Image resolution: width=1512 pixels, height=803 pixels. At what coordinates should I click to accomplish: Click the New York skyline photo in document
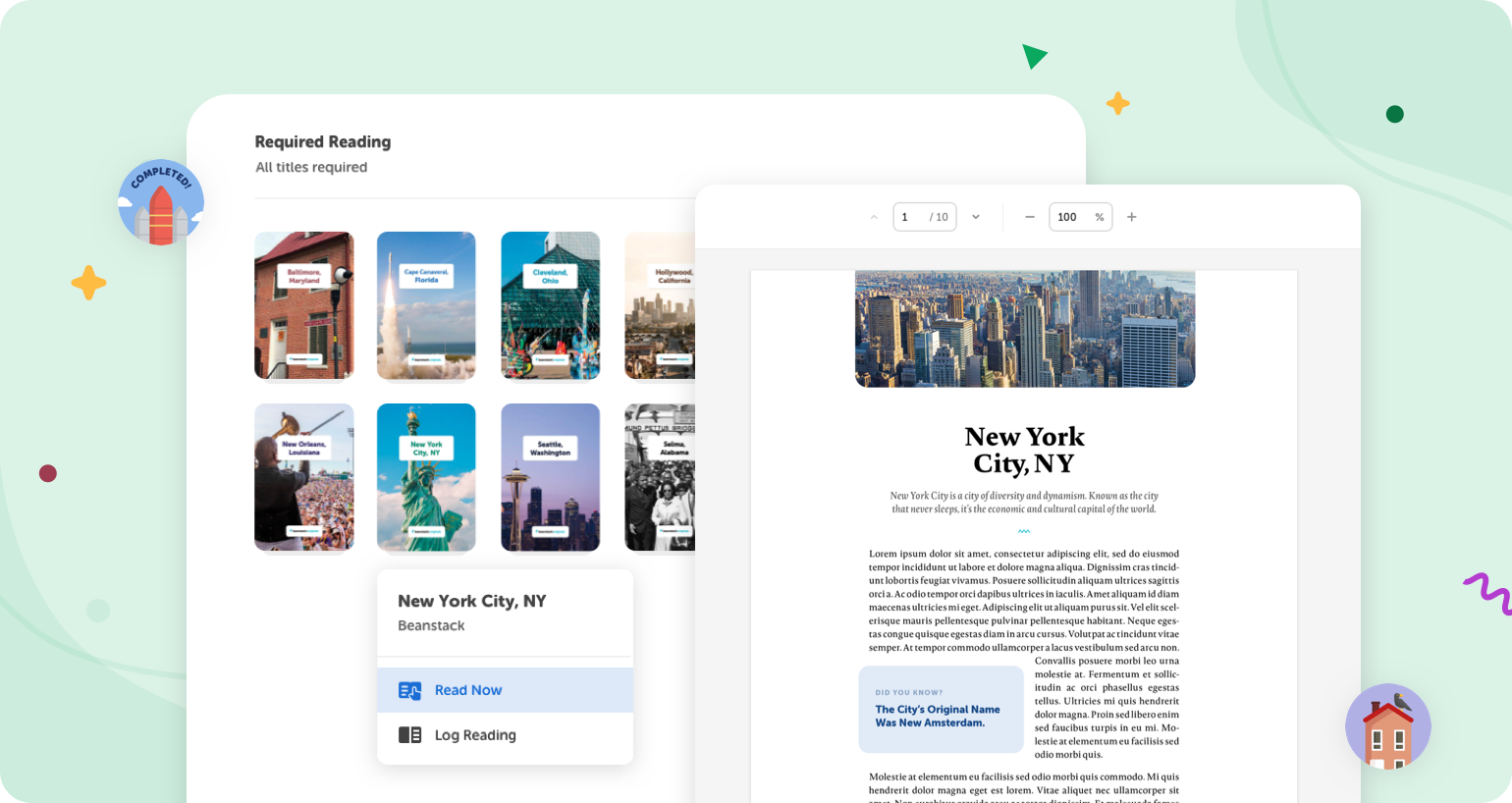(x=1025, y=329)
